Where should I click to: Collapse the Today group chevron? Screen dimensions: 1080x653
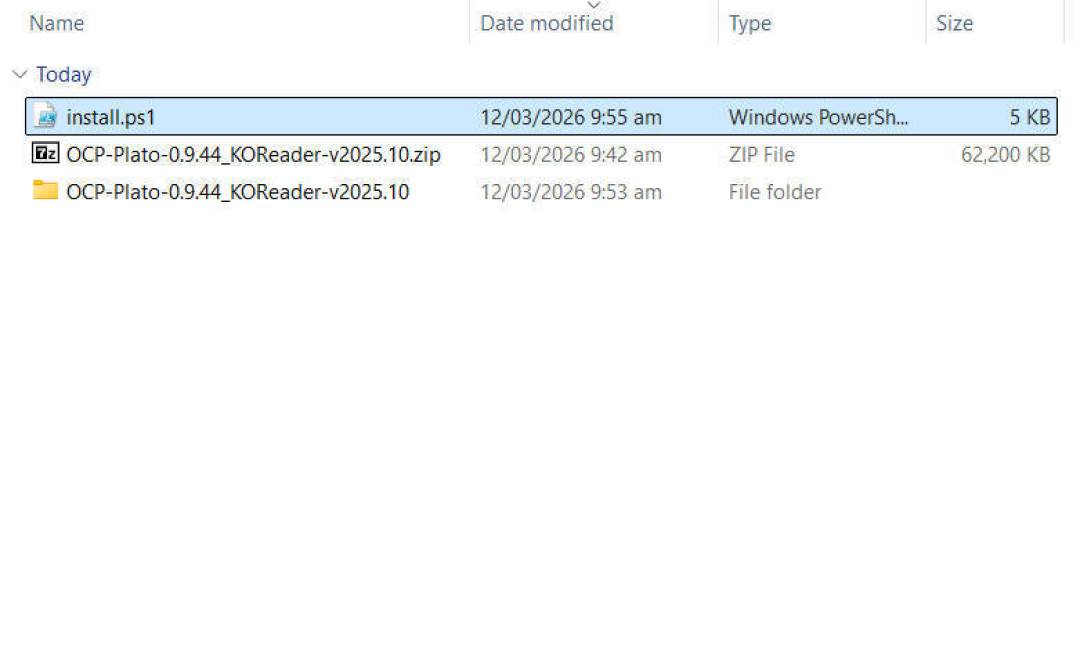[20, 74]
